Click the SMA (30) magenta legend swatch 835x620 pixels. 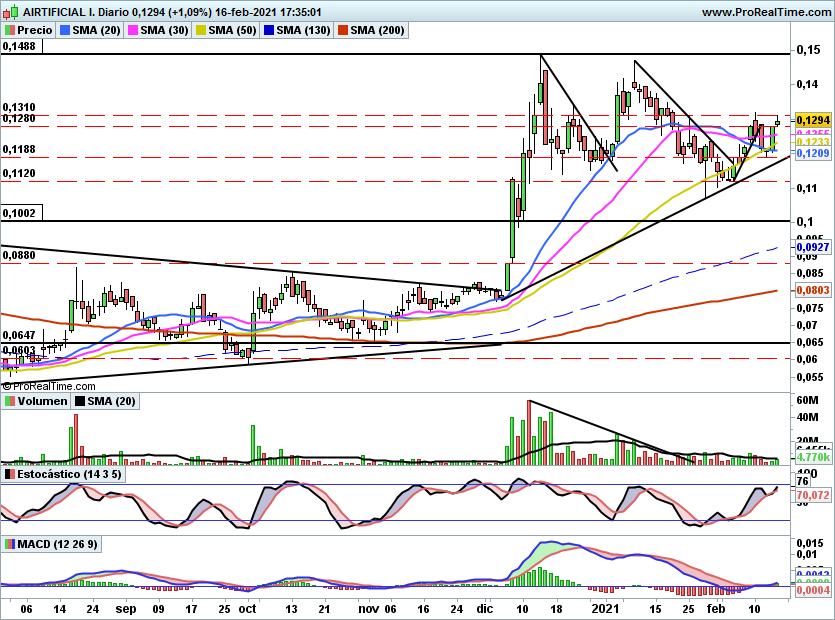pos(133,30)
